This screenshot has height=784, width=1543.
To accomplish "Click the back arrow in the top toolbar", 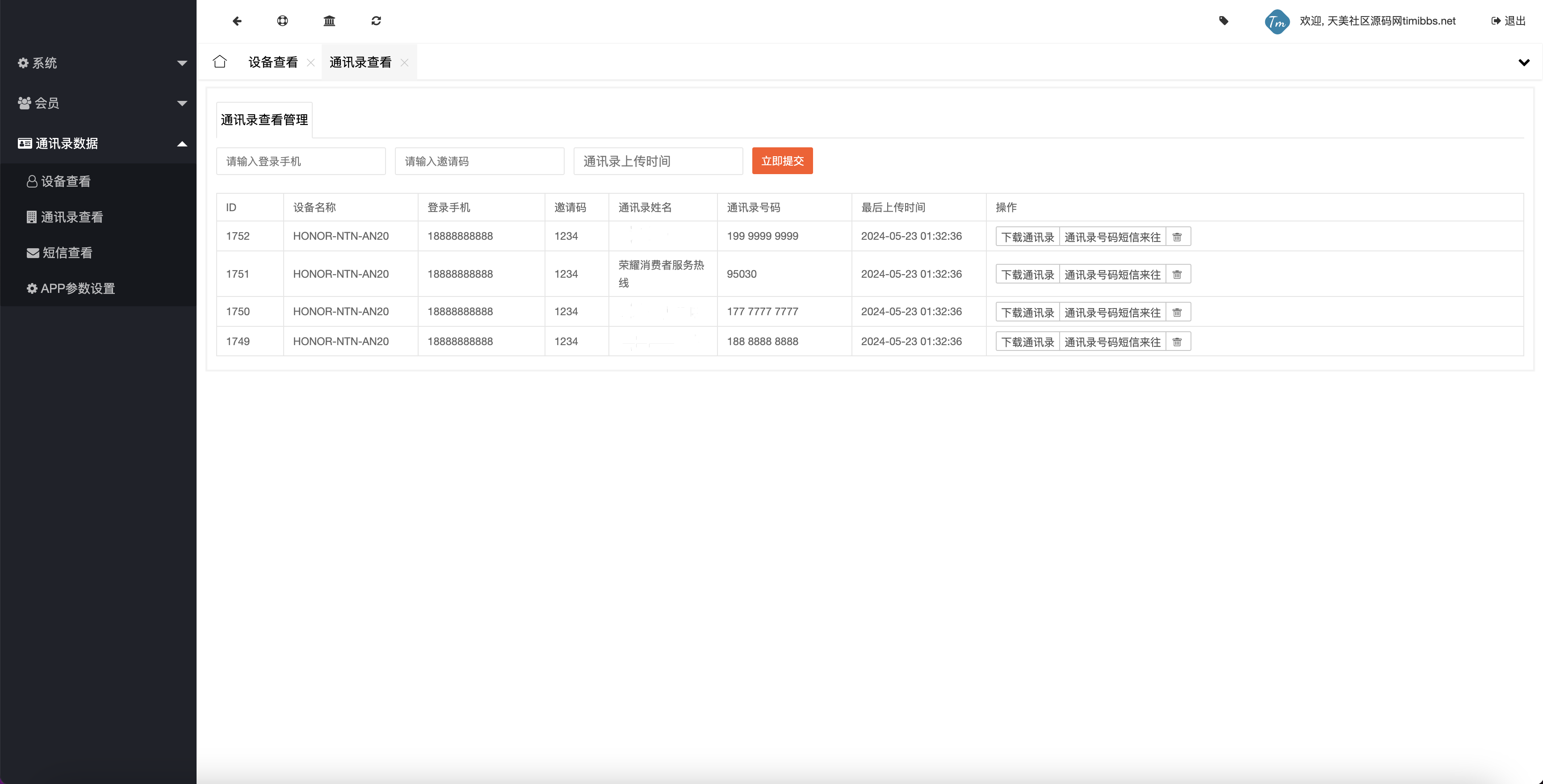I will pyautogui.click(x=237, y=21).
